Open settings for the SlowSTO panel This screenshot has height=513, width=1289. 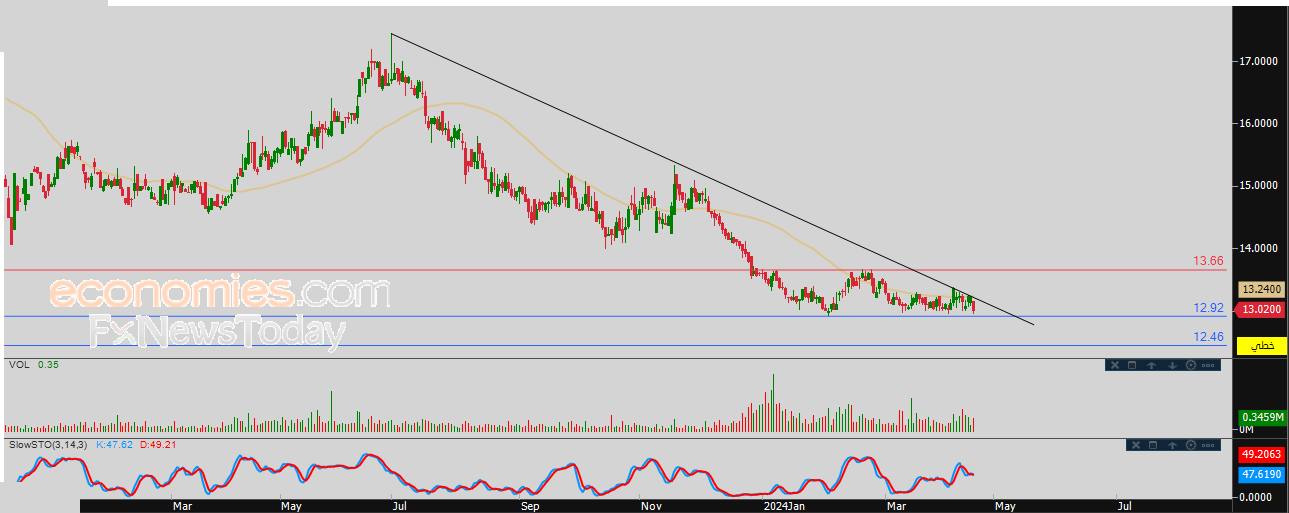pyautogui.click(x=1191, y=445)
